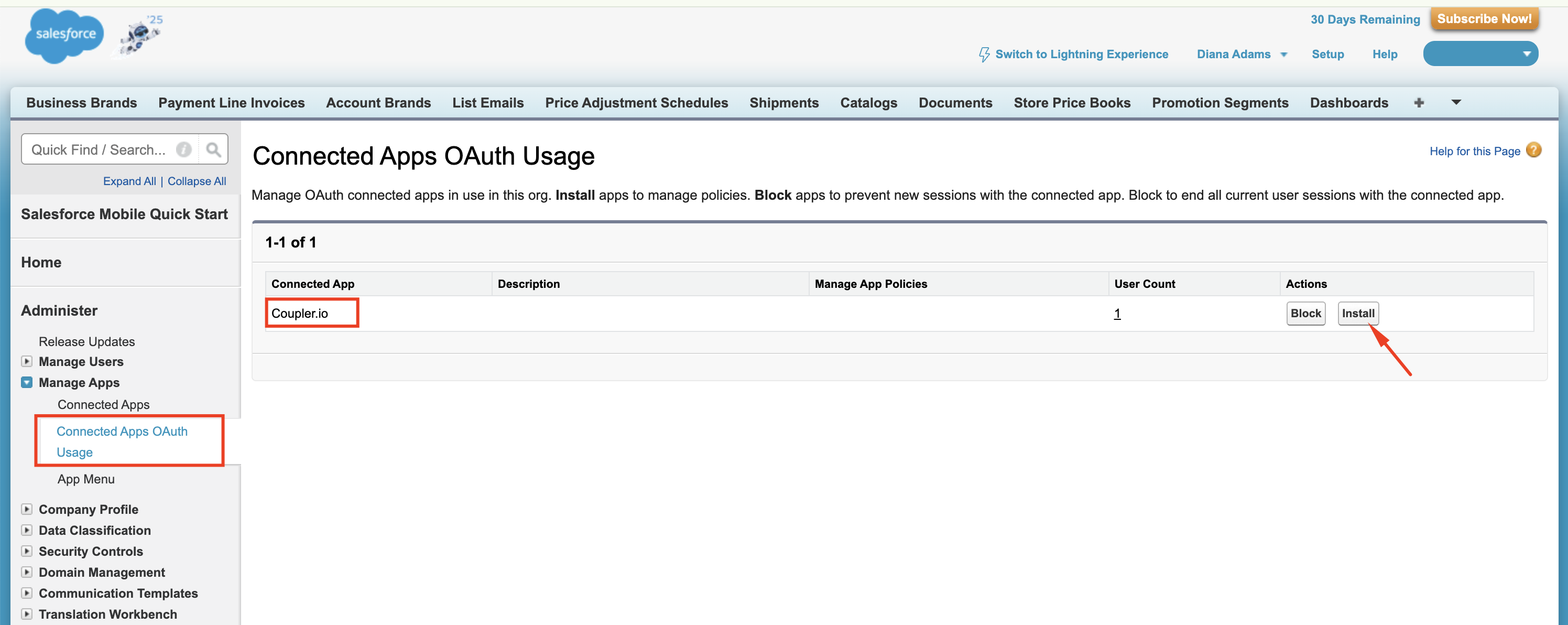
Task: Open the tab overflow dropdown arrow
Action: 1456,102
